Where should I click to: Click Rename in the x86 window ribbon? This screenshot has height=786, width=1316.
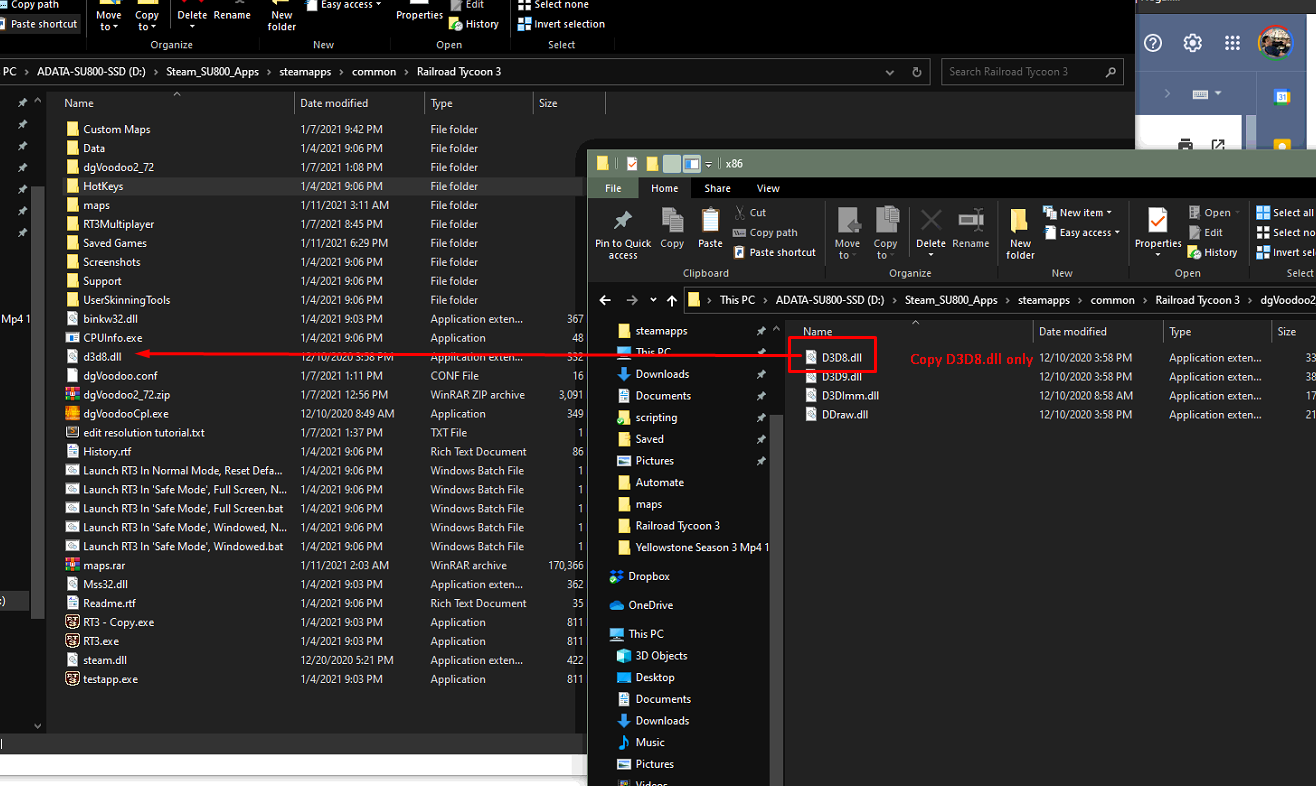[x=970, y=228]
